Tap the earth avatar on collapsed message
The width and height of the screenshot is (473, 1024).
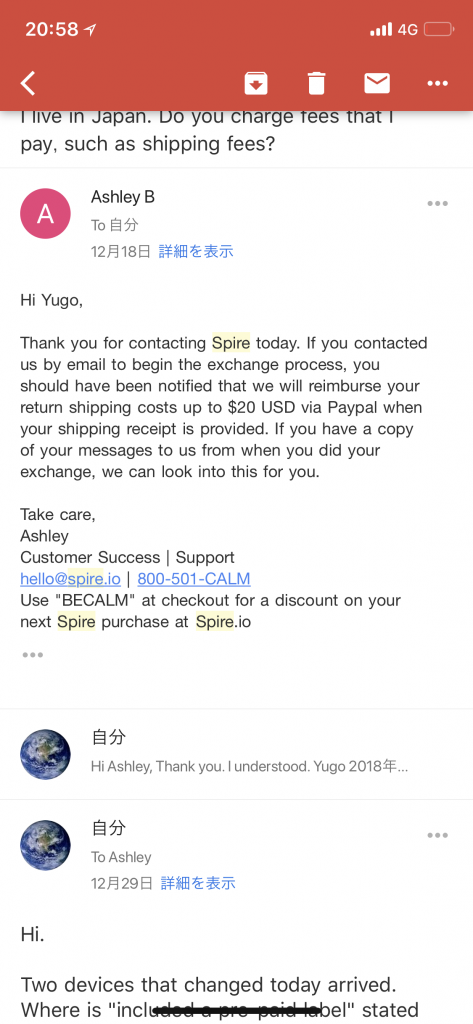(x=45, y=754)
